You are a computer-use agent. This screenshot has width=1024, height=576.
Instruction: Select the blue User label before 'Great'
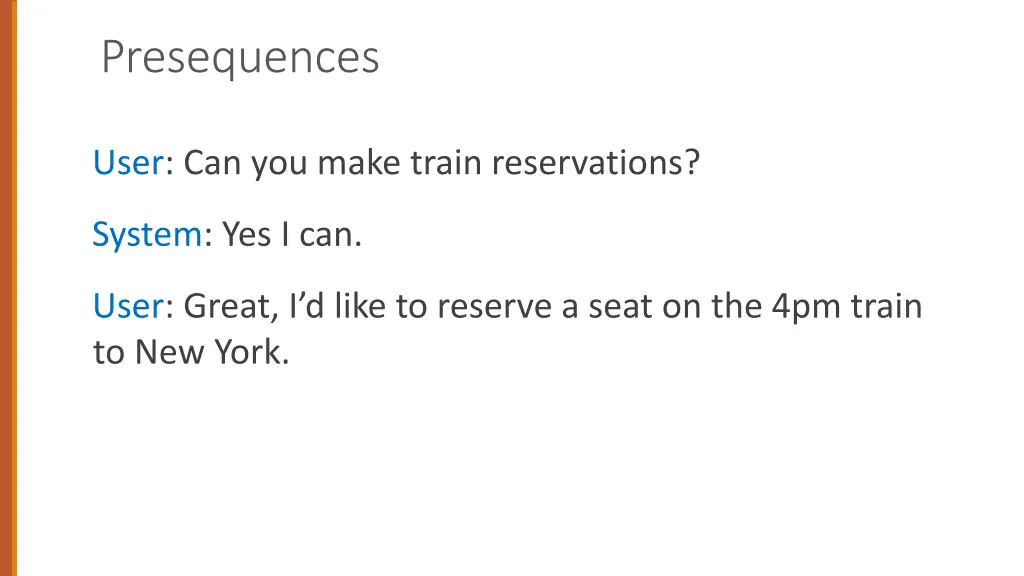(128, 306)
